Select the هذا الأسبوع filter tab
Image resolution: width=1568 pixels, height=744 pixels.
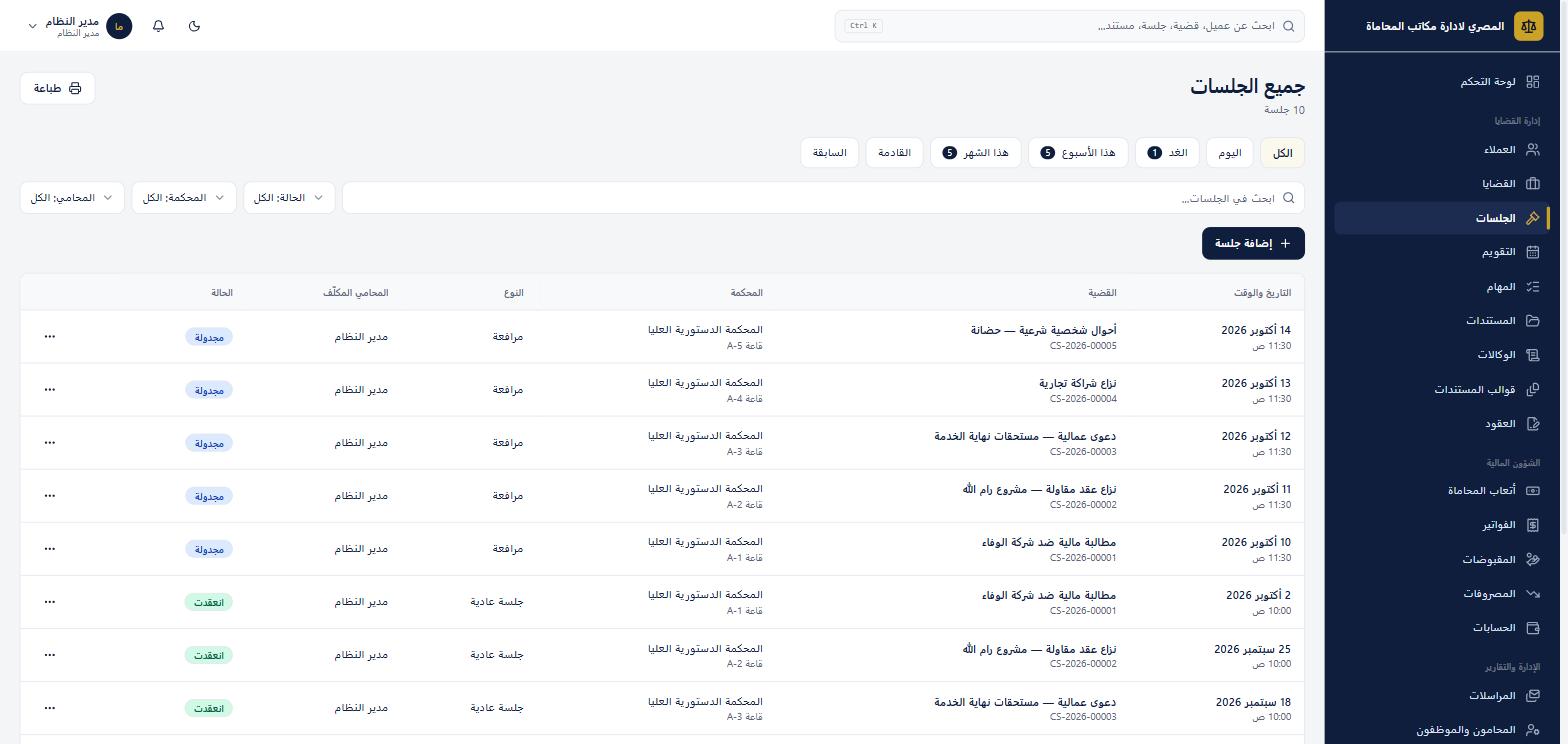tap(1078, 153)
